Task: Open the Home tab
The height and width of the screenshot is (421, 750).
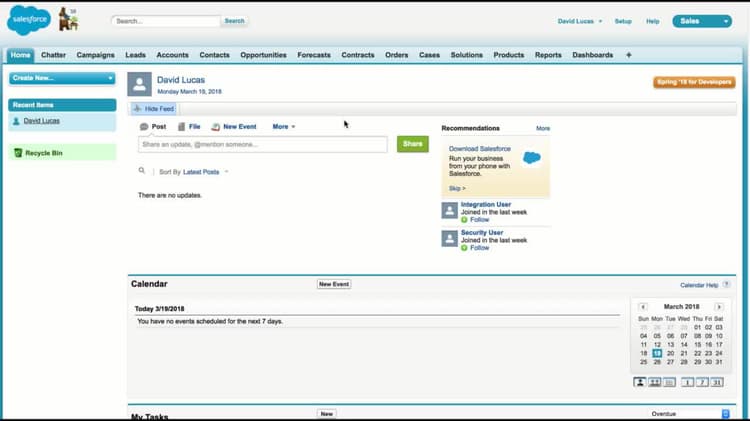Action: (21, 55)
